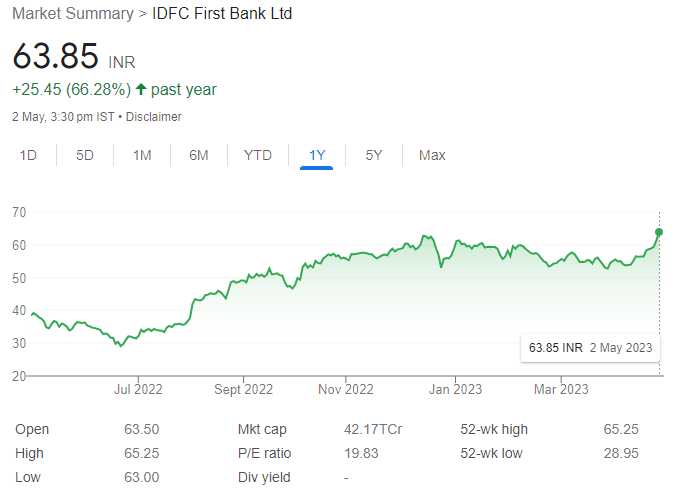Screen dimensions: 682x499
Task: Click the green endpoint marker on chart
Action: point(659,232)
